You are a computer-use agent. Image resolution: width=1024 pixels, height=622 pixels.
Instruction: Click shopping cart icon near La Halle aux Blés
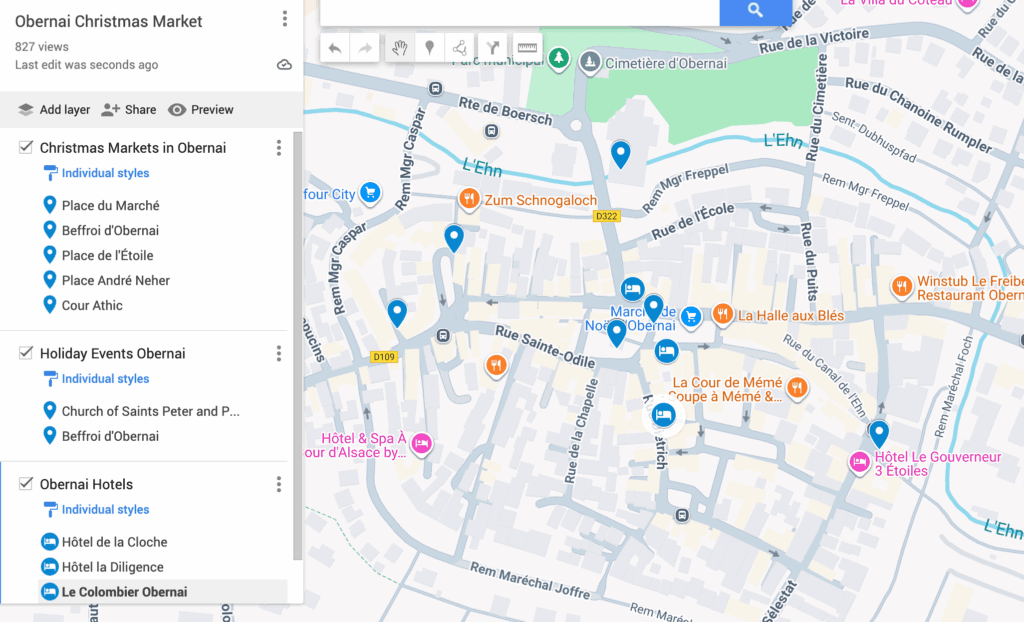click(x=691, y=318)
